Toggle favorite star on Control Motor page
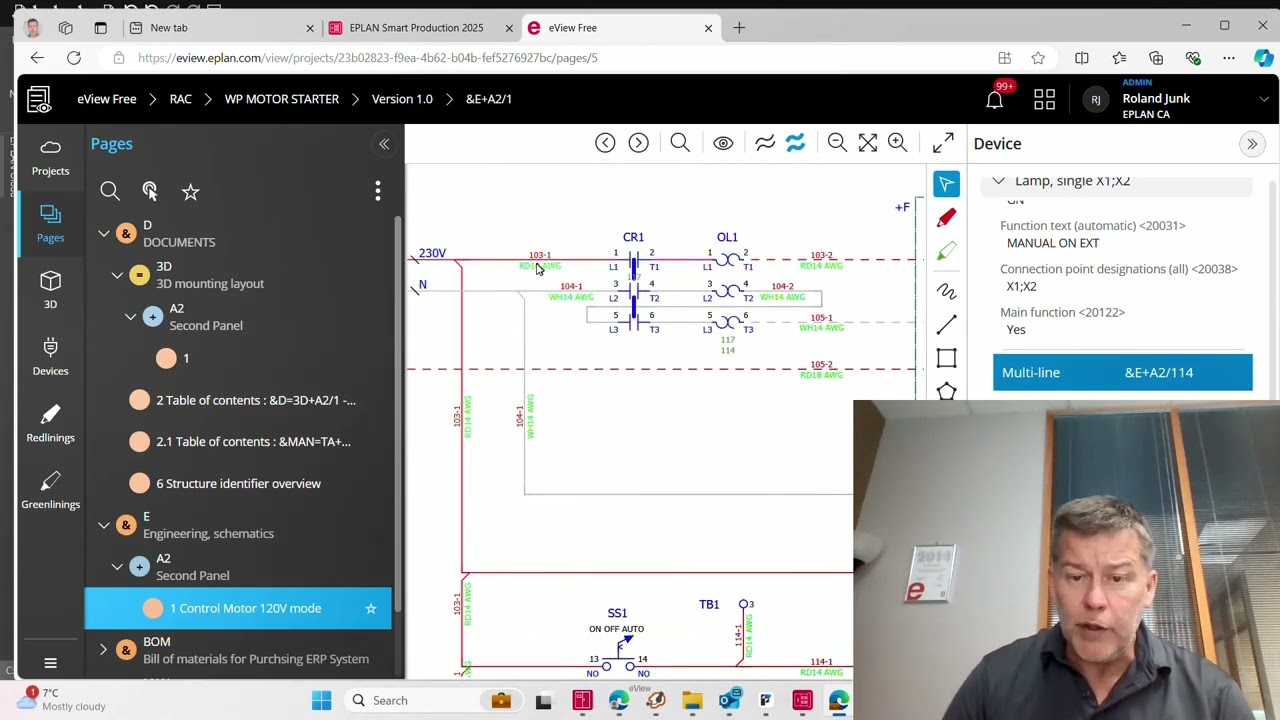This screenshot has height=720, width=1280. tap(371, 608)
